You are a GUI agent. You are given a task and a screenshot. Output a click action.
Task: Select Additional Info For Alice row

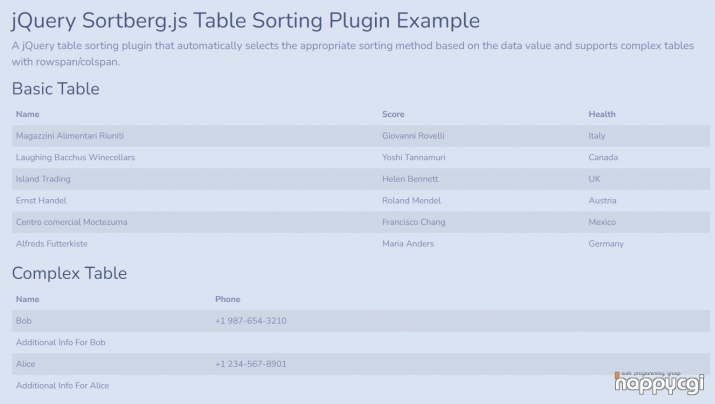[x=361, y=386]
